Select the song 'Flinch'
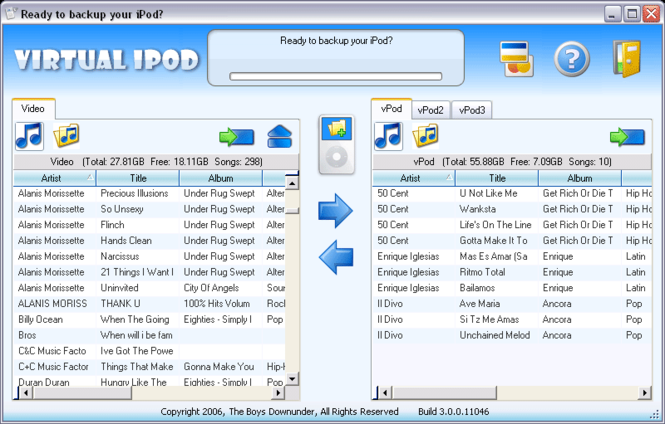Screen dimensions: 665x424 tap(149, 225)
